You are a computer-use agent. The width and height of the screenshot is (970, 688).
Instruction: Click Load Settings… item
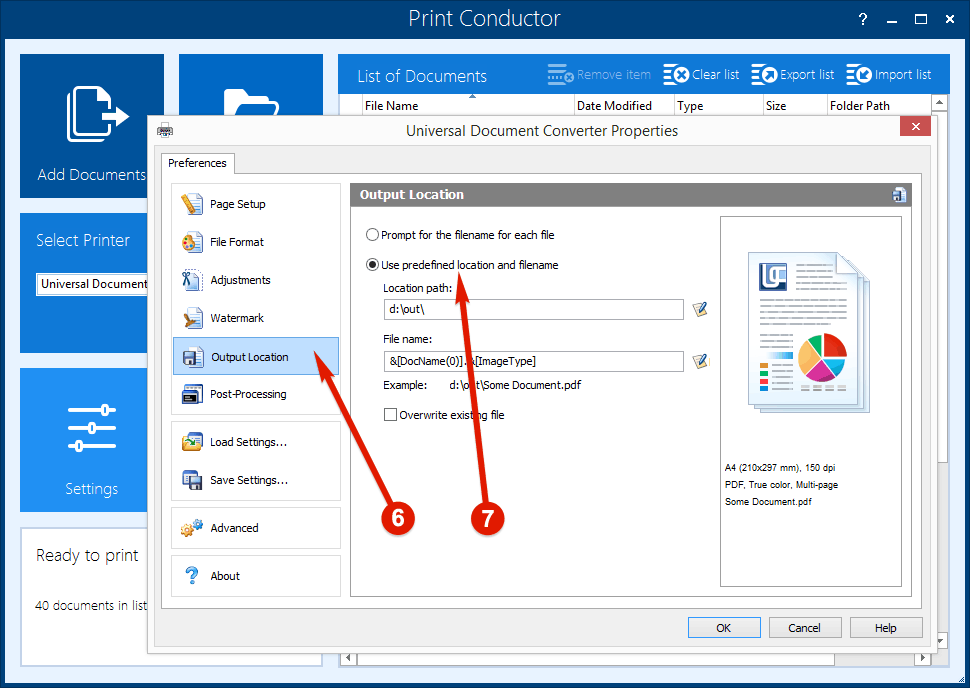coord(255,442)
